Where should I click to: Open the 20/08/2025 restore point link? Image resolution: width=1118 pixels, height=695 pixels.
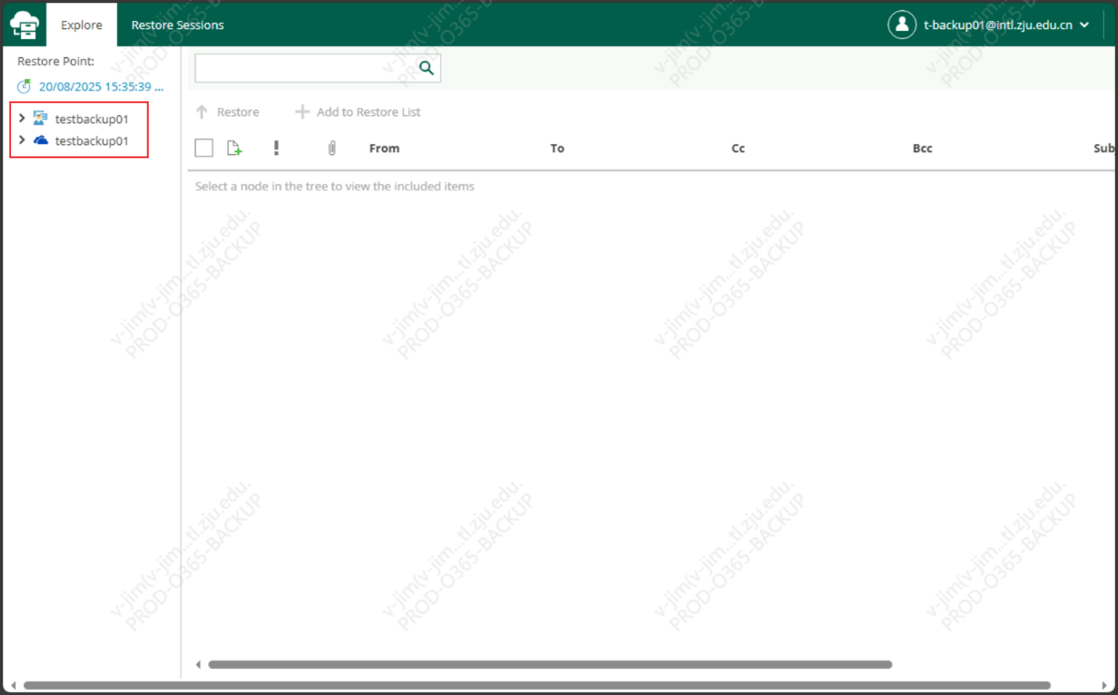[100, 87]
